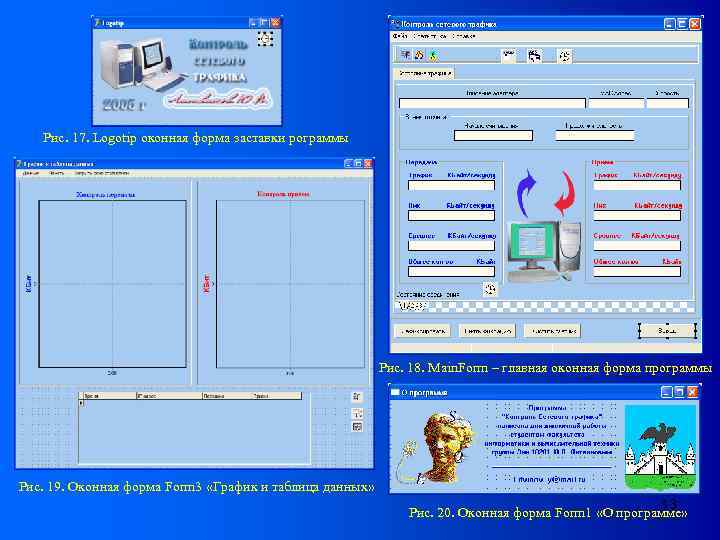Focus blue Трафик field in Передача group
Screen dimensions: 720x540
[x=451, y=185]
